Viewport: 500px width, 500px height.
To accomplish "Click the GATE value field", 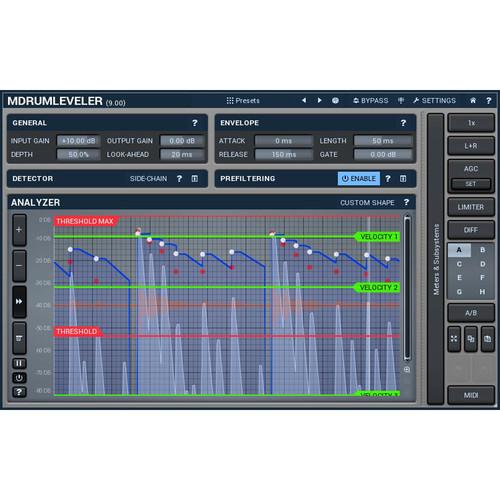I will click(x=383, y=155).
